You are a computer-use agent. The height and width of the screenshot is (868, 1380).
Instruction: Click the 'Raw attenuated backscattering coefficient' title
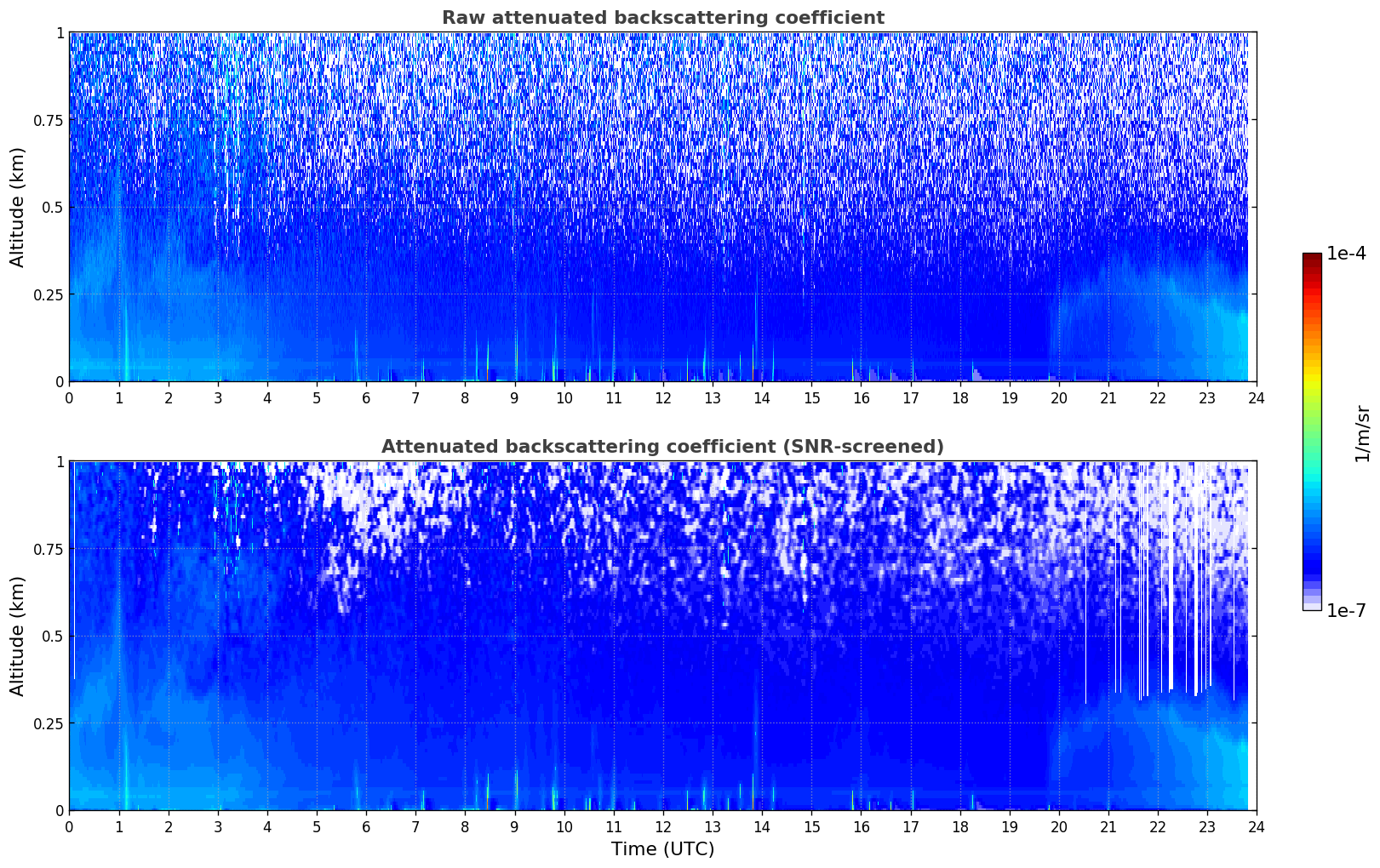click(x=662, y=18)
